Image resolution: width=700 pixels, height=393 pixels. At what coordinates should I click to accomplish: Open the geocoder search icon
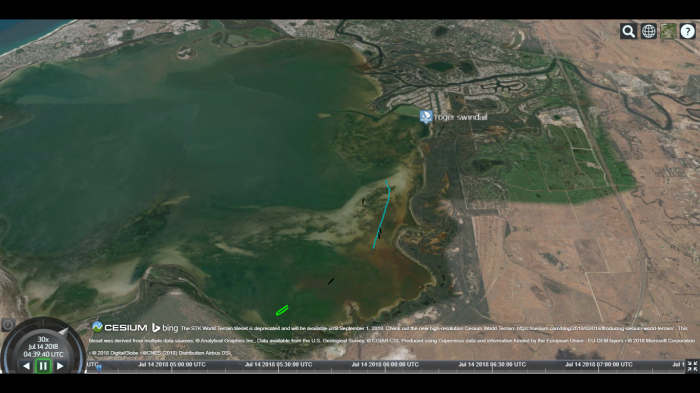[x=628, y=31]
